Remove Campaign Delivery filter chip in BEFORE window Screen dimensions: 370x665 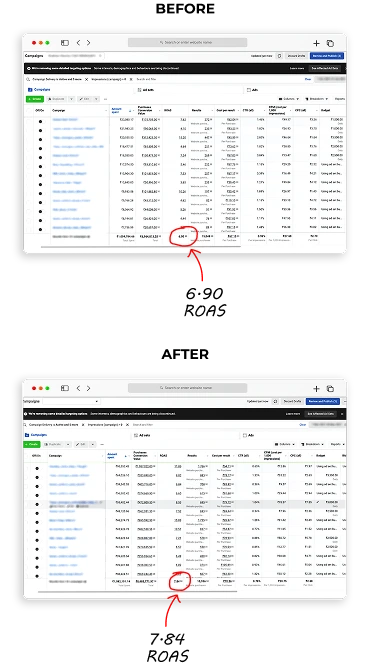(x=87, y=79)
